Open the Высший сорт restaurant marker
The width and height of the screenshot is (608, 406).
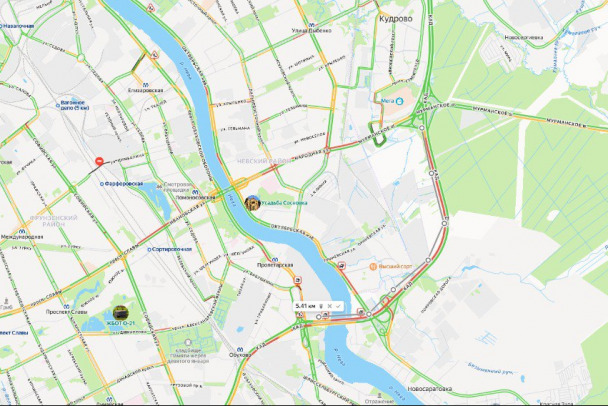[373, 266]
